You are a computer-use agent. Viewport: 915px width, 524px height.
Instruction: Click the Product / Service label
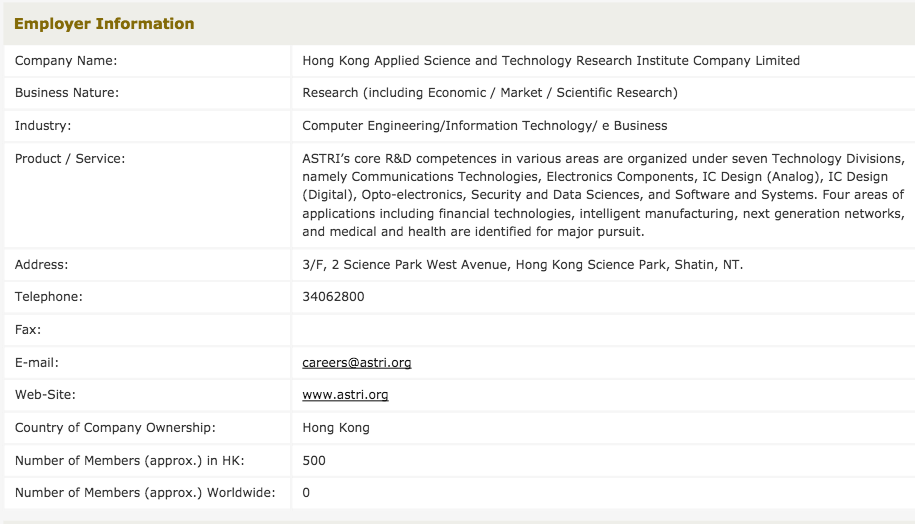(x=70, y=159)
